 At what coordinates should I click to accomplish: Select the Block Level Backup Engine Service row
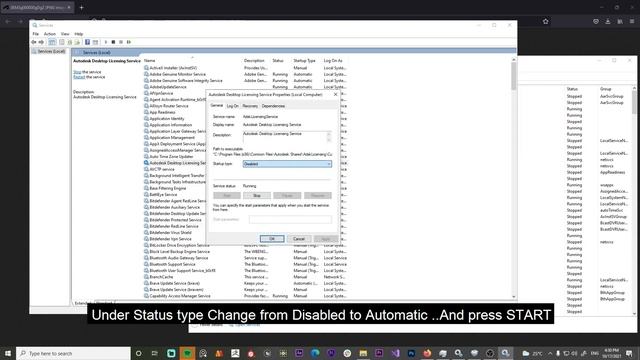point(245,251)
